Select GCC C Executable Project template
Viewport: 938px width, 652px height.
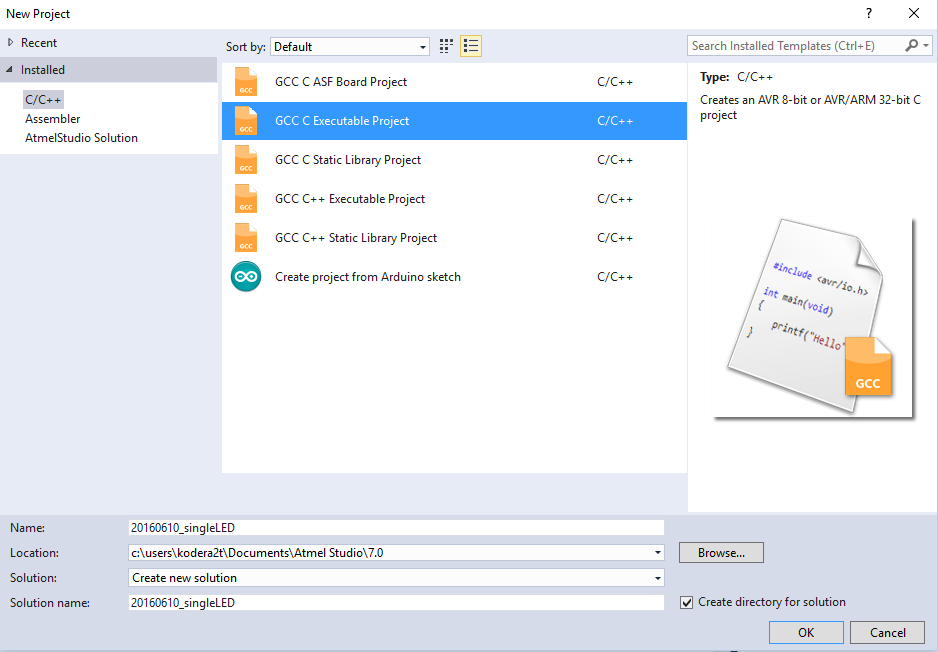click(454, 121)
